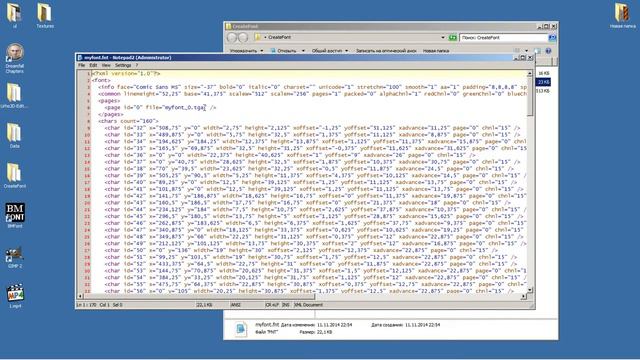Click the search CreateFont input field

click(504, 38)
